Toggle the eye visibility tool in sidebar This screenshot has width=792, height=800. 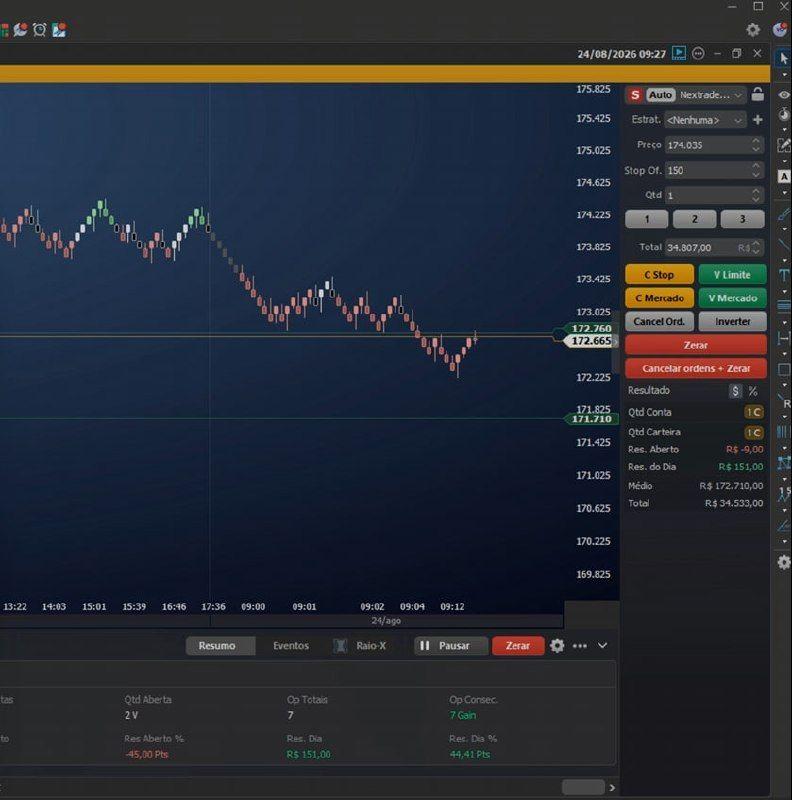coord(784,95)
